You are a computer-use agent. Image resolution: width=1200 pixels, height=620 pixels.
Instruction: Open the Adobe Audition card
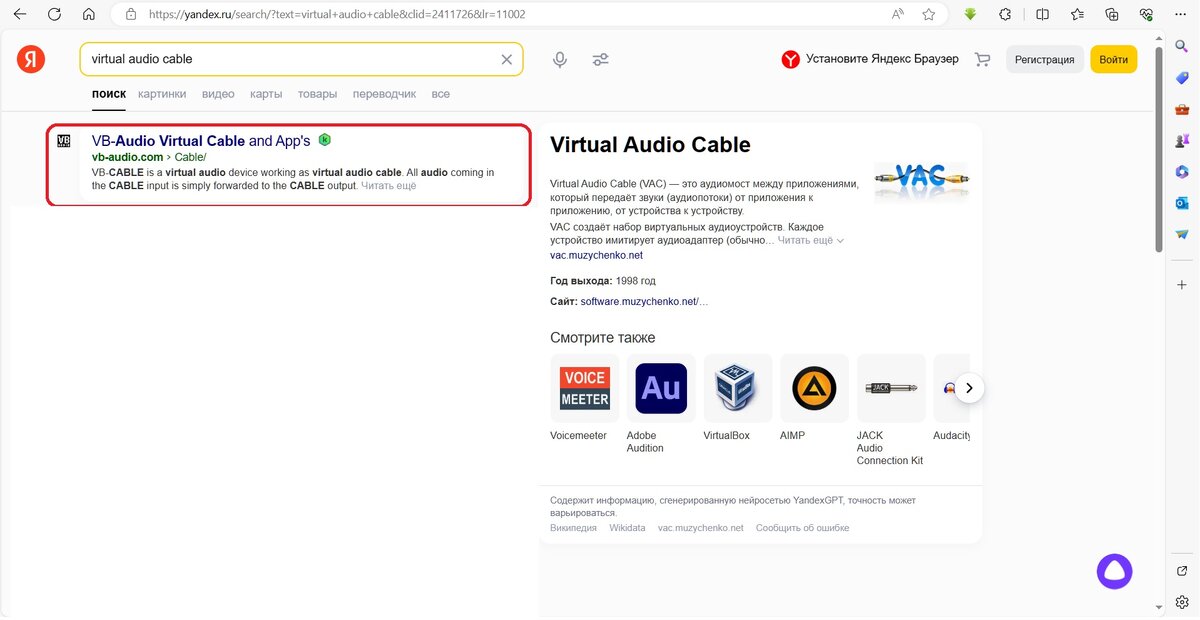[x=661, y=404]
